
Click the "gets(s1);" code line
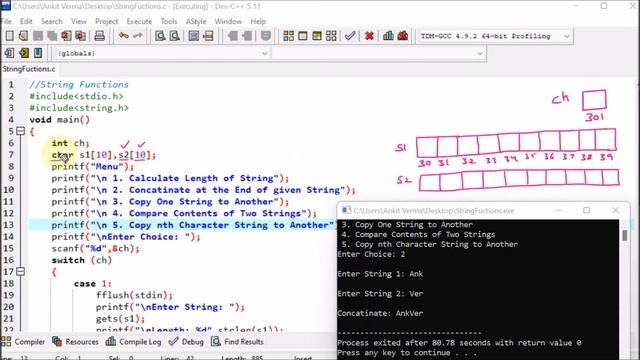tap(120, 318)
